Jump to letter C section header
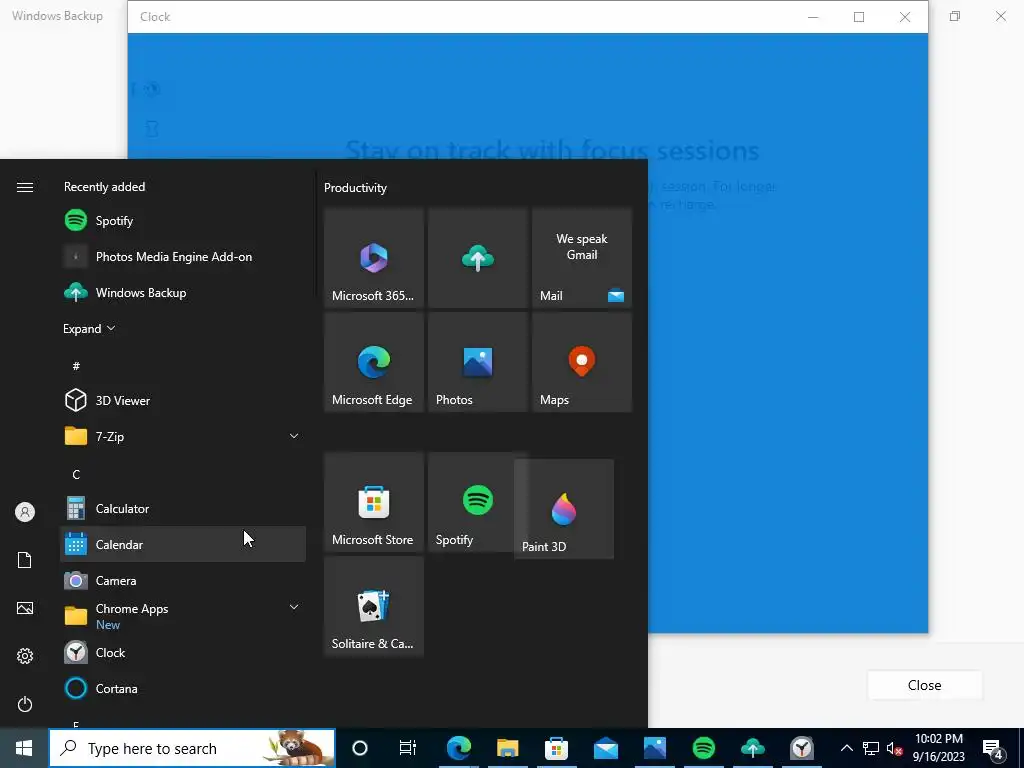Viewport: 1024px width, 768px height. [76, 474]
